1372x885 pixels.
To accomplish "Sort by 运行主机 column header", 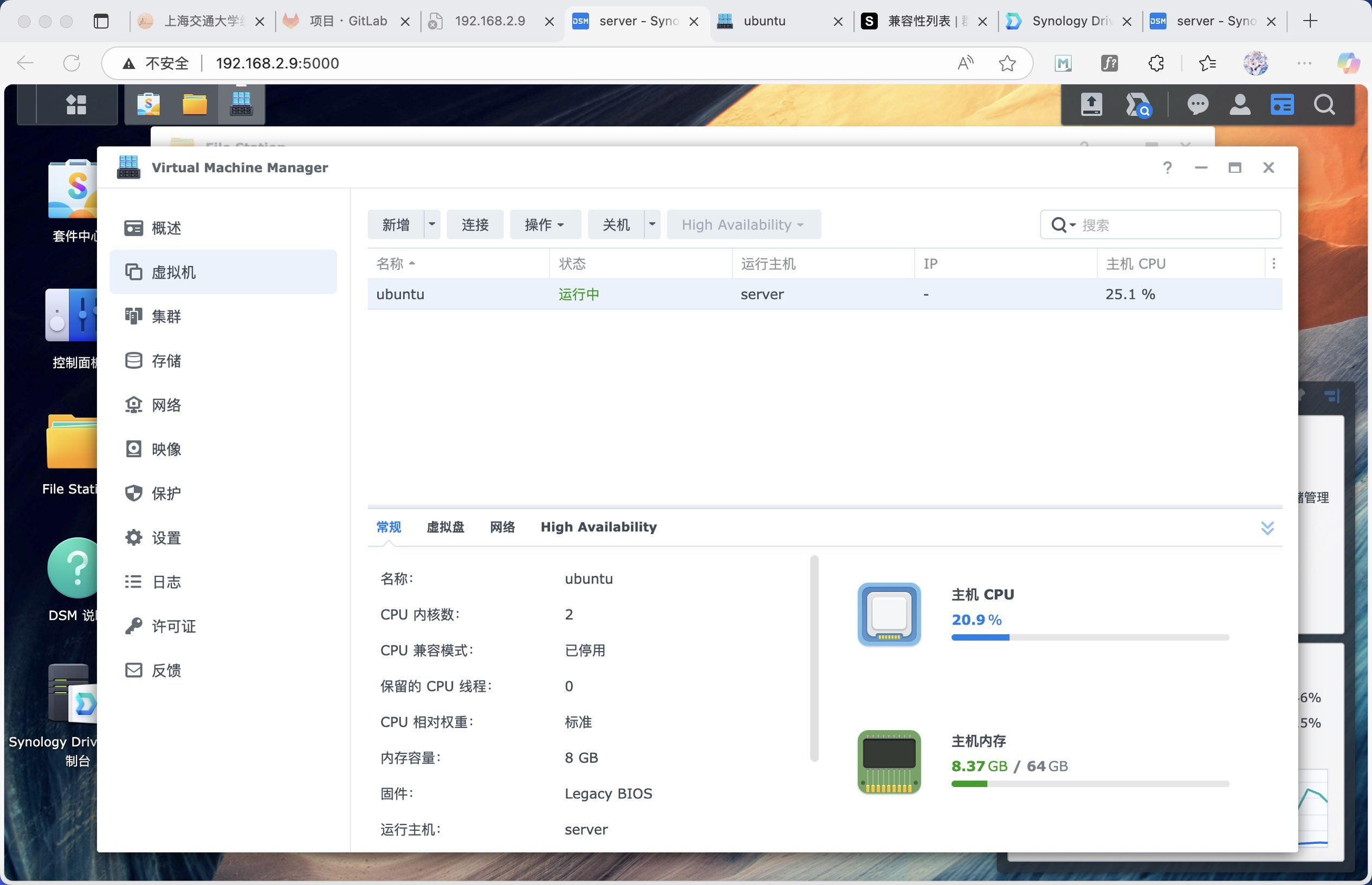I will (x=823, y=264).
